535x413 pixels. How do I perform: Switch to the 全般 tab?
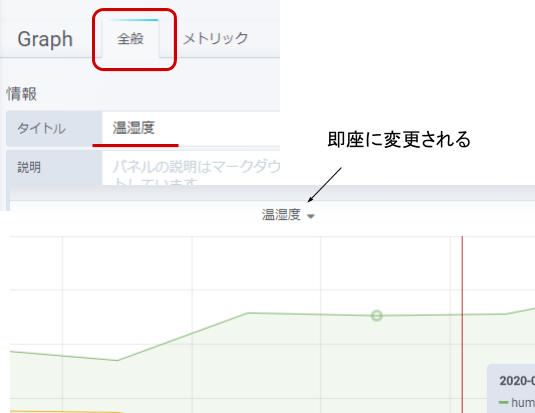click(x=130, y=39)
